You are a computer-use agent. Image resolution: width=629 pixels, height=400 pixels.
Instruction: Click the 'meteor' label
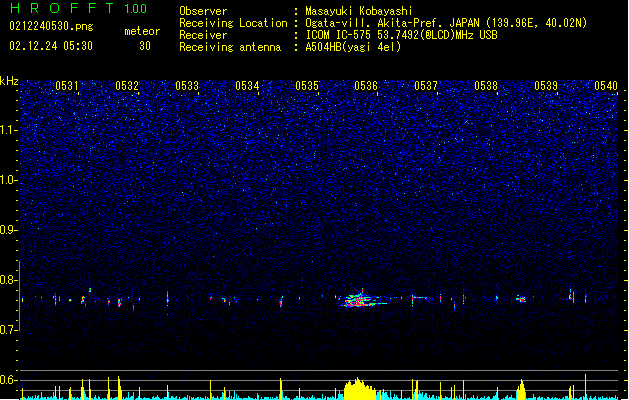pos(142,31)
